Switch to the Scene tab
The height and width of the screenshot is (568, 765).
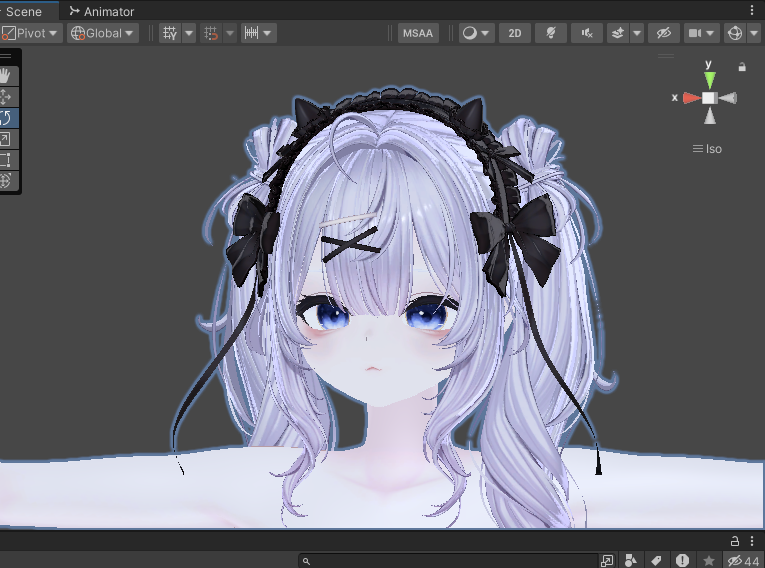pyautogui.click(x=23, y=11)
